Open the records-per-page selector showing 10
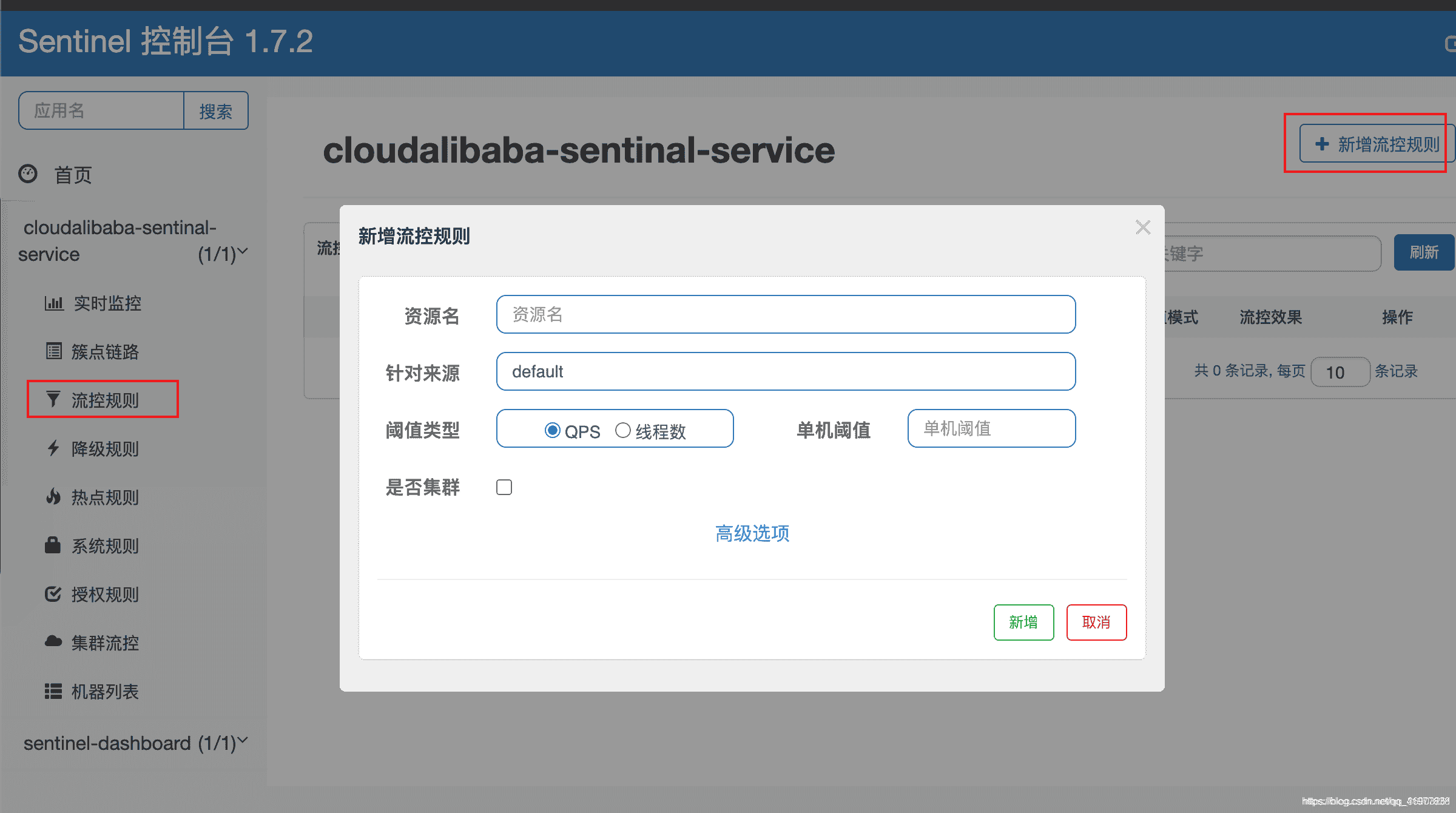 click(1340, 372)
